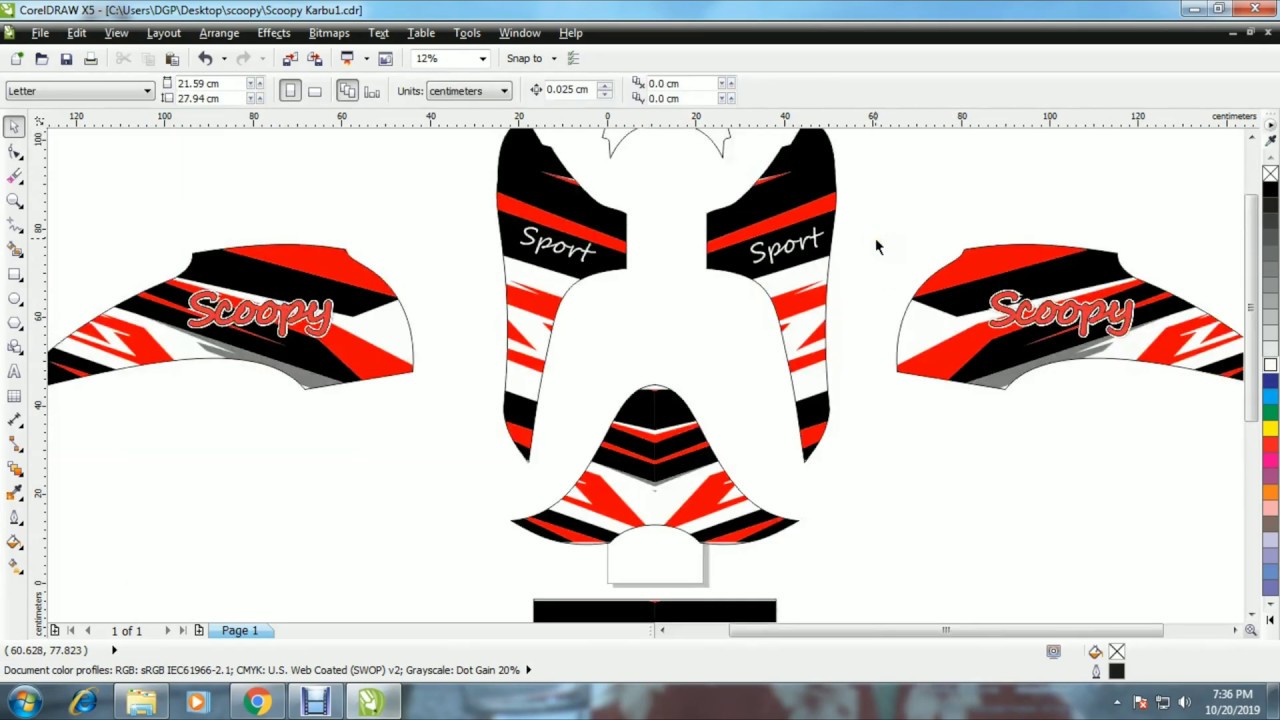Pick the yellow swatch in color palette
This screenshot has height=720, width=1280.
click(x=1270, y=429)
